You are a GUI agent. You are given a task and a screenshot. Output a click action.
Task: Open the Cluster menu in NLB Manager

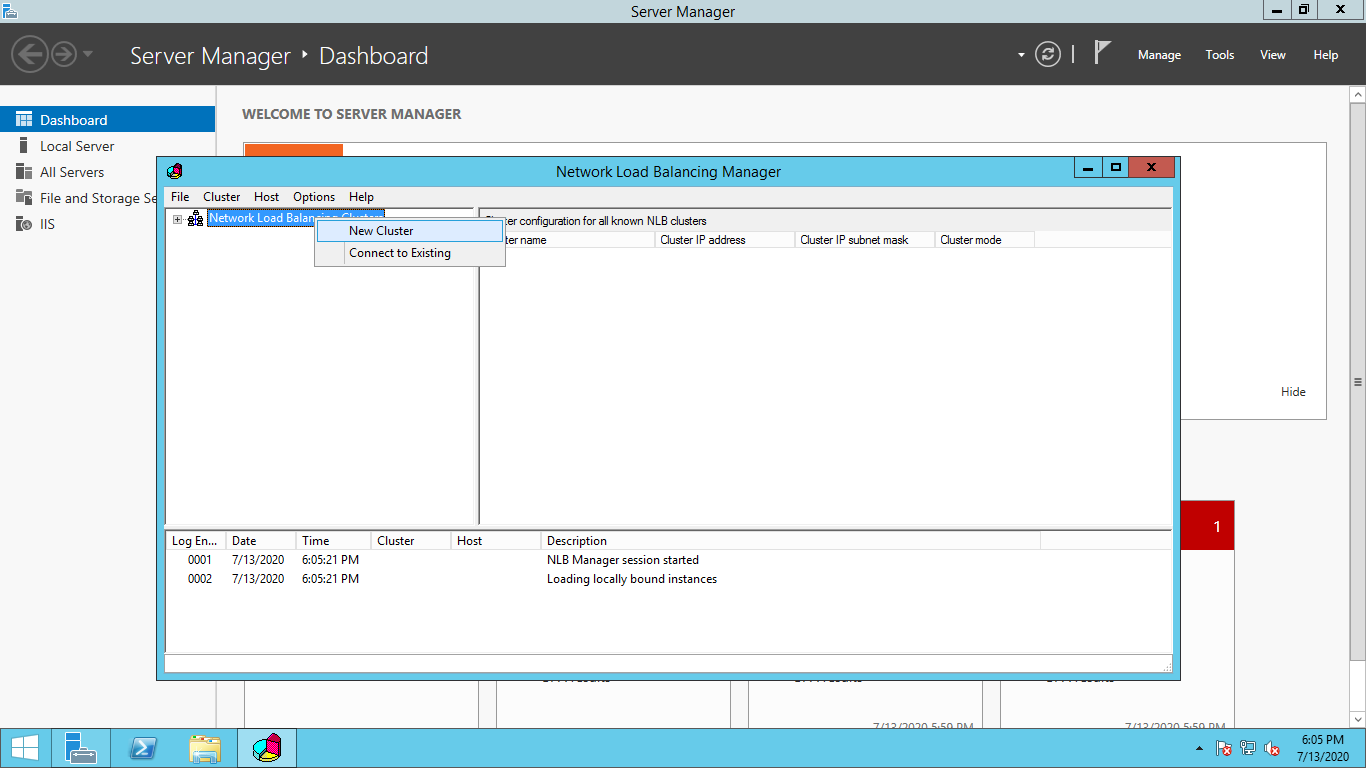pyautogui.click(x=221, y=197)
